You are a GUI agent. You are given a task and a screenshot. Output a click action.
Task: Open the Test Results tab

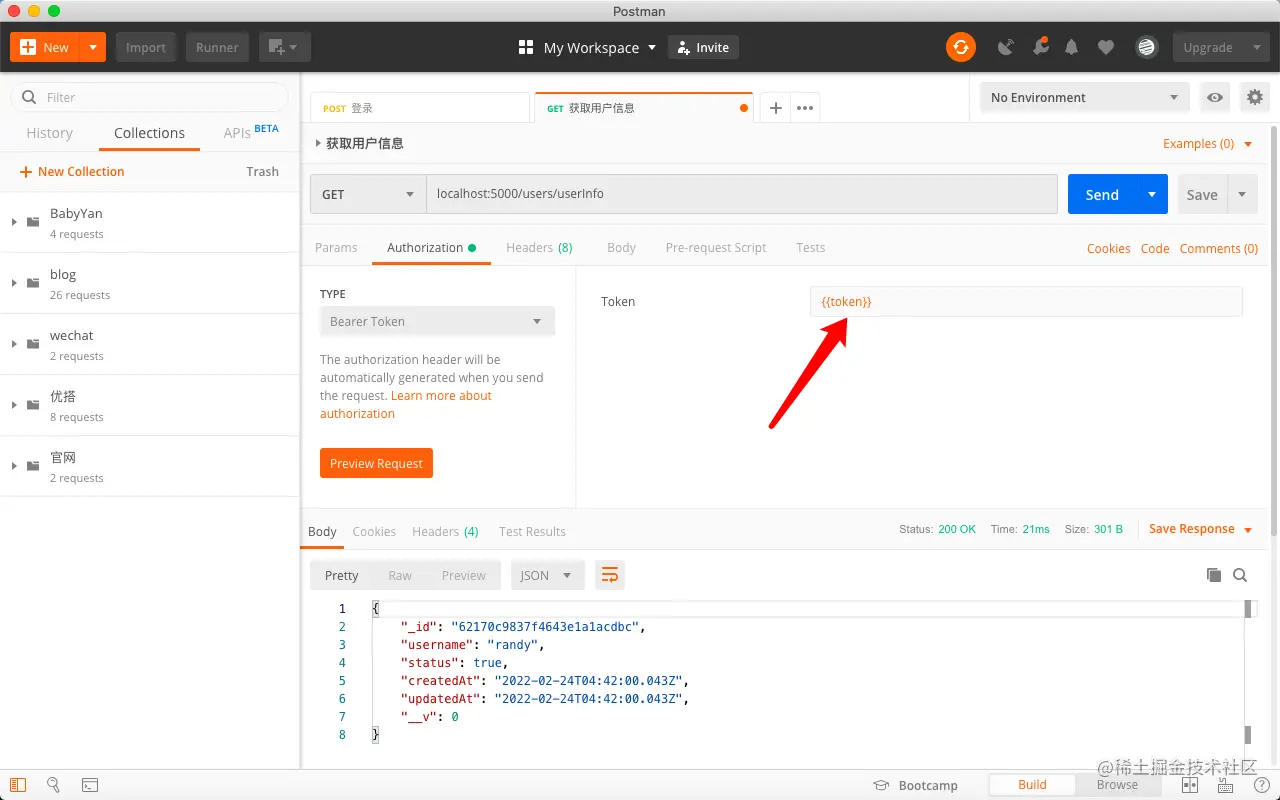pos(532,531)
